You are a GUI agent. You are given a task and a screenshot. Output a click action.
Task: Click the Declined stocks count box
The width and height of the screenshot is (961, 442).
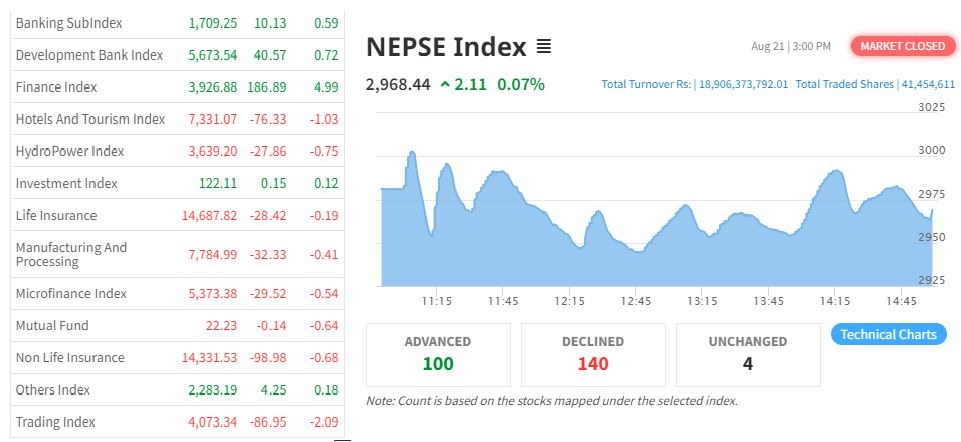point(593,354)
